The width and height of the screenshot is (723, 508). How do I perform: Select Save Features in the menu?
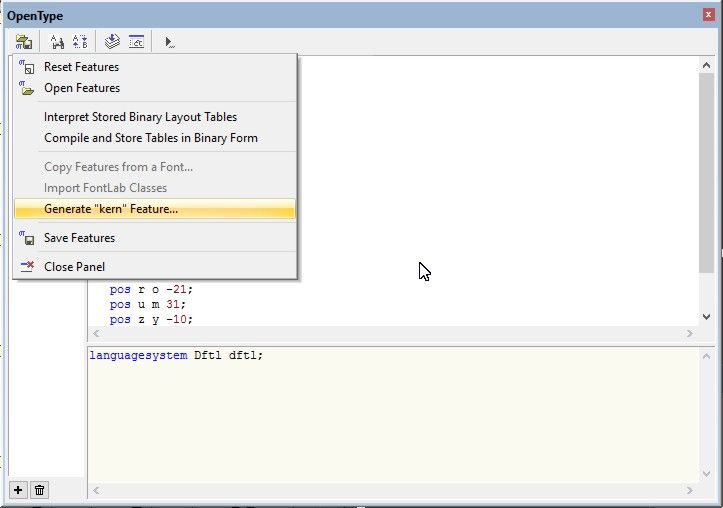coord(79,238)
